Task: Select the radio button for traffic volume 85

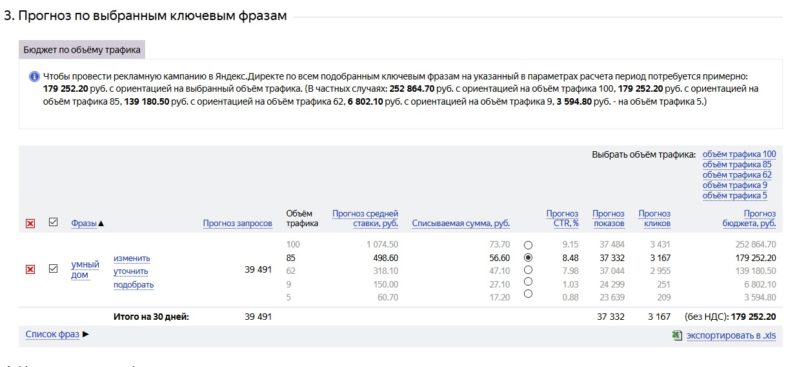Action: pos(528,258)
